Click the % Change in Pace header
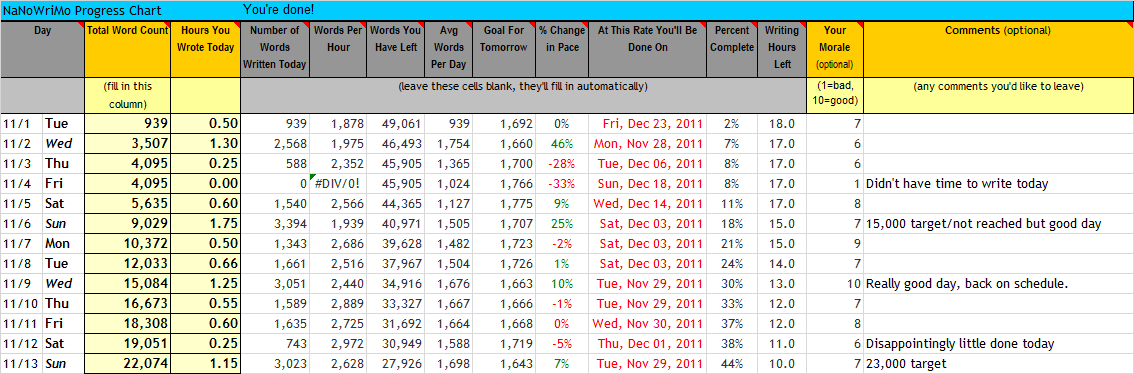This screenshot has width=1134, height=374. click(x=562, y=49)
